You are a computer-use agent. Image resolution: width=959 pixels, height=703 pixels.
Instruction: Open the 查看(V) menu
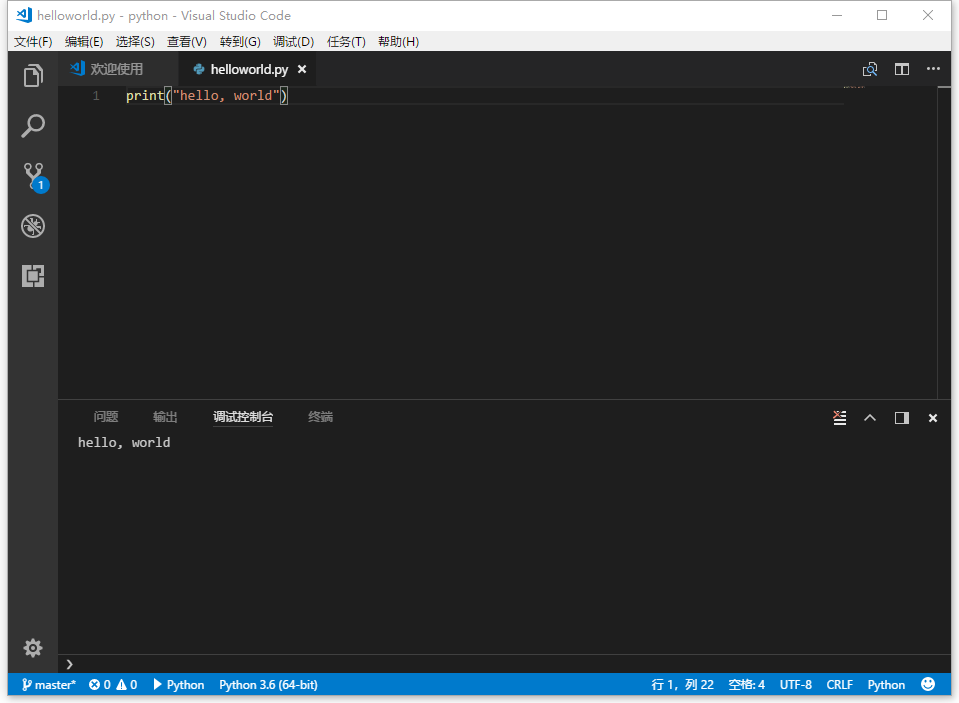pyautogui.click(x=187, y=42)
